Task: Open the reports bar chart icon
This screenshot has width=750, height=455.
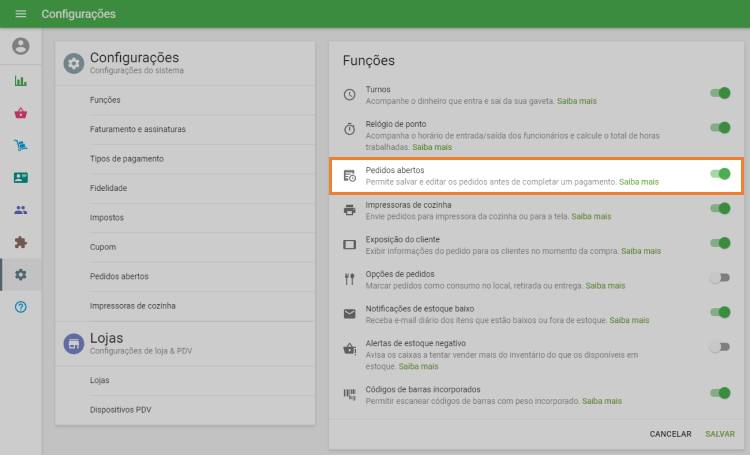Action: point(21,81)
